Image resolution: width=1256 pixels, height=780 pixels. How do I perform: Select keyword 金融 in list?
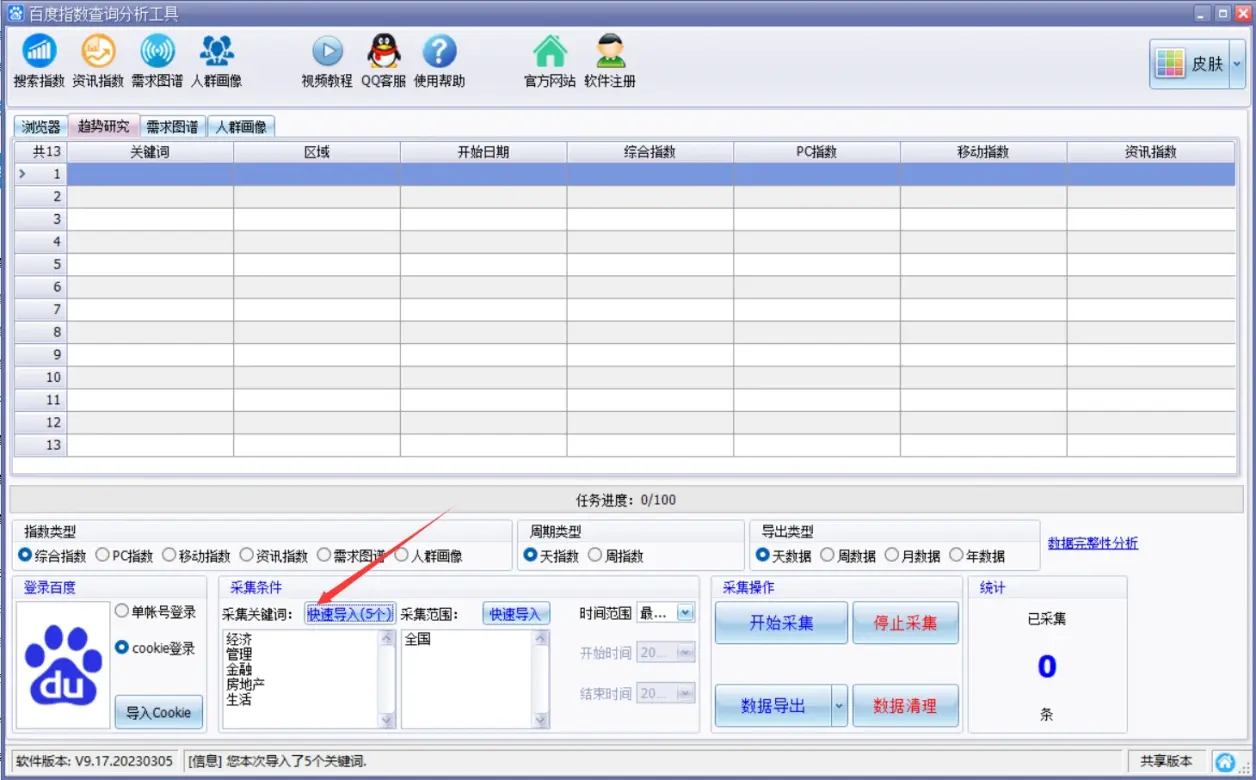pos(239,669)
